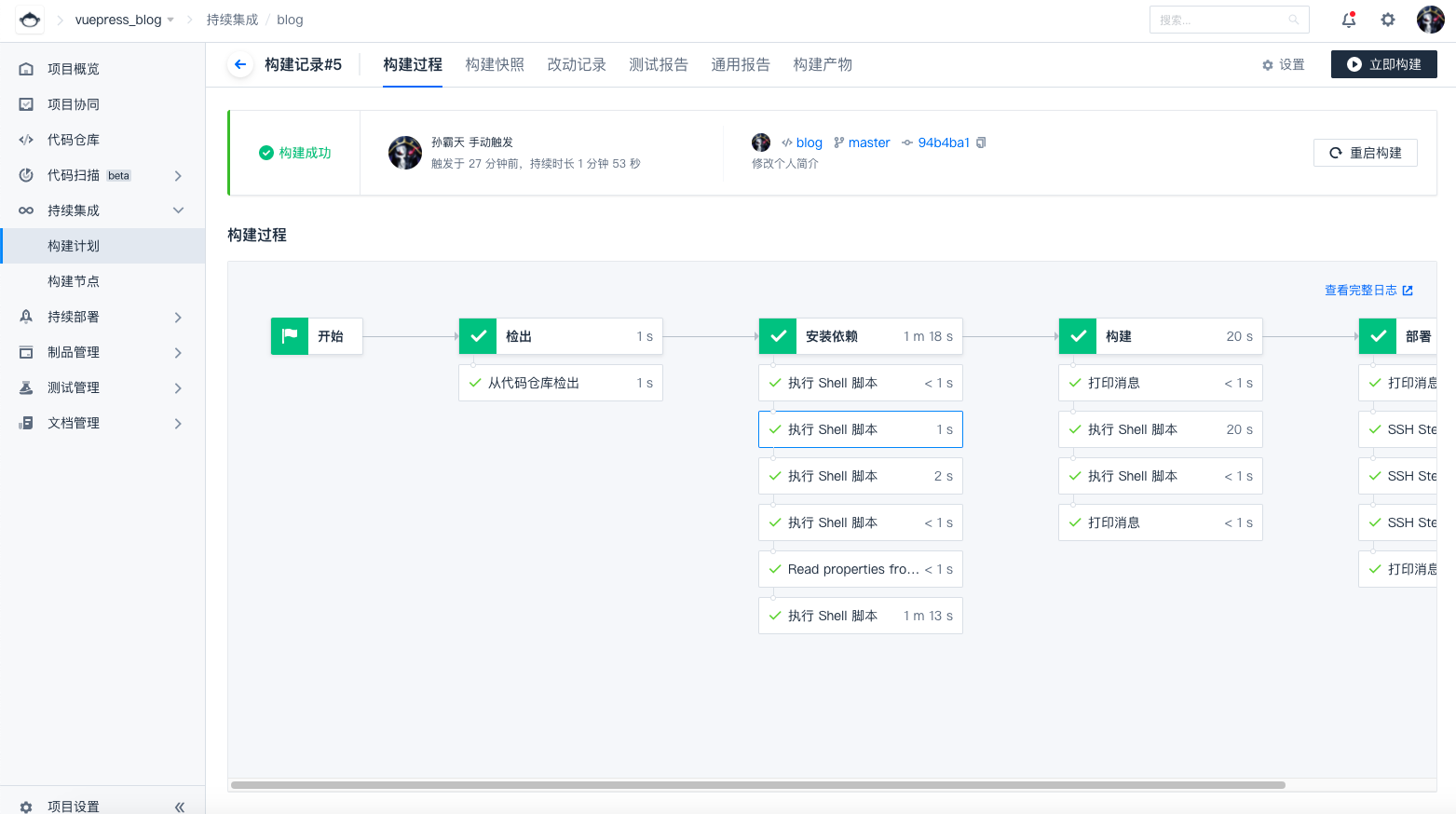Open the 查看完整日志 link
1456x814 pixels.
(1368, 291)
